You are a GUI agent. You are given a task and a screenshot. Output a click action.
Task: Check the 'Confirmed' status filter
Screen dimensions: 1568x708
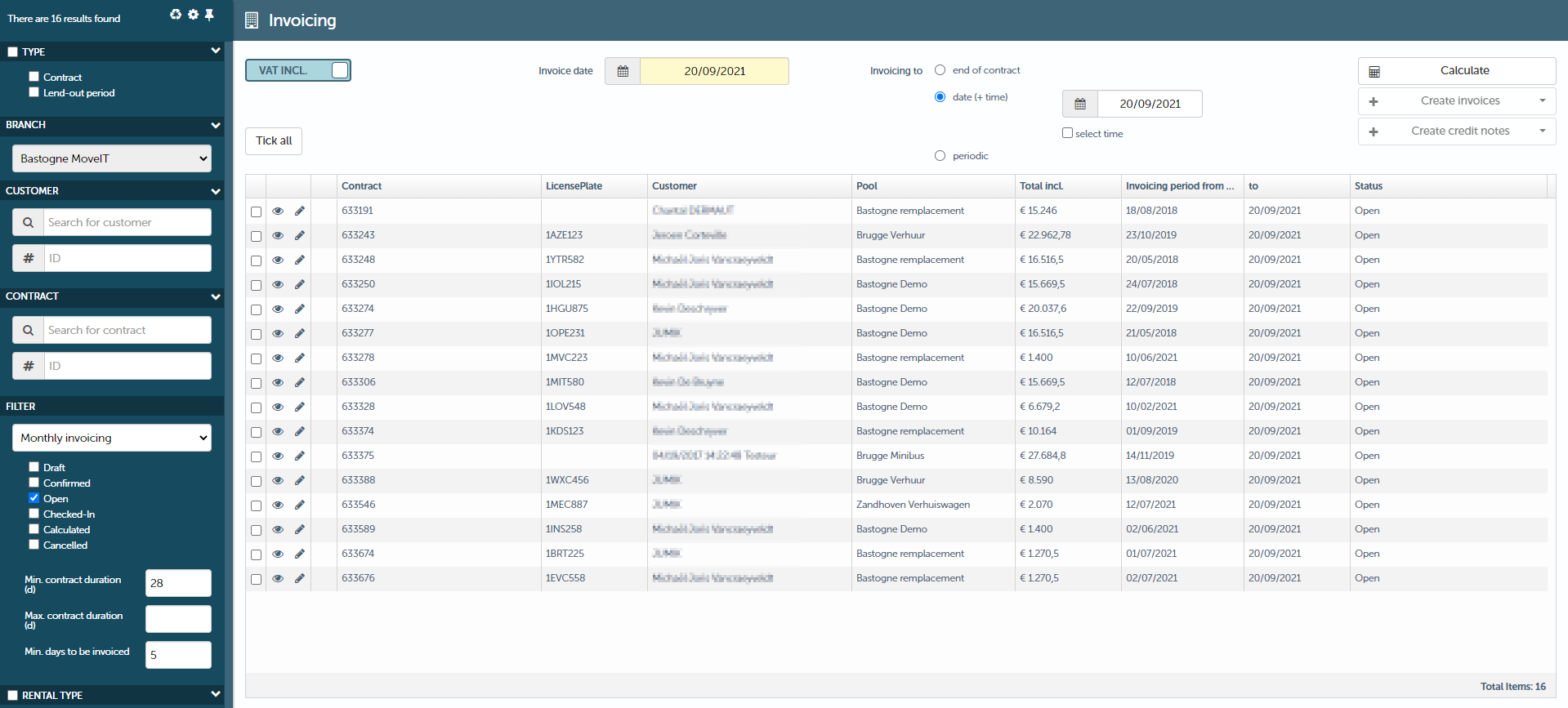34,483
